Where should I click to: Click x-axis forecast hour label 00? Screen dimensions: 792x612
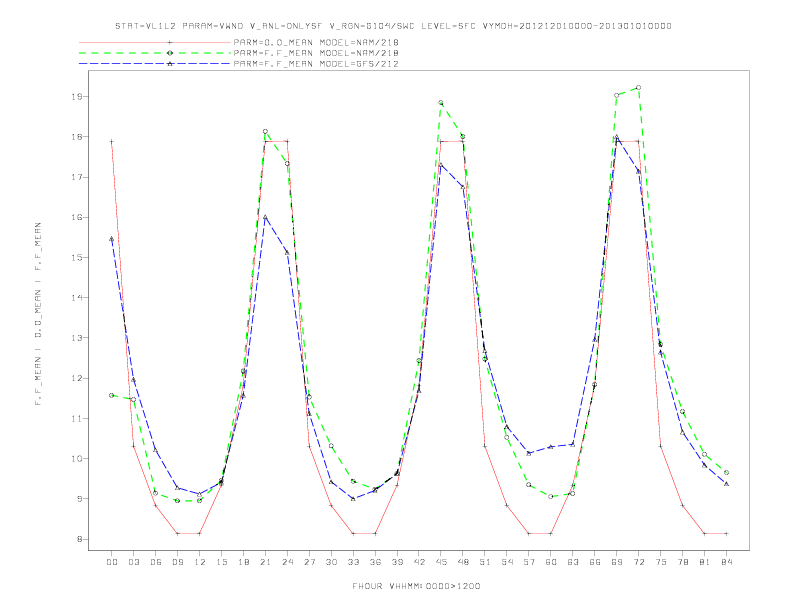[x=112, y=562]
